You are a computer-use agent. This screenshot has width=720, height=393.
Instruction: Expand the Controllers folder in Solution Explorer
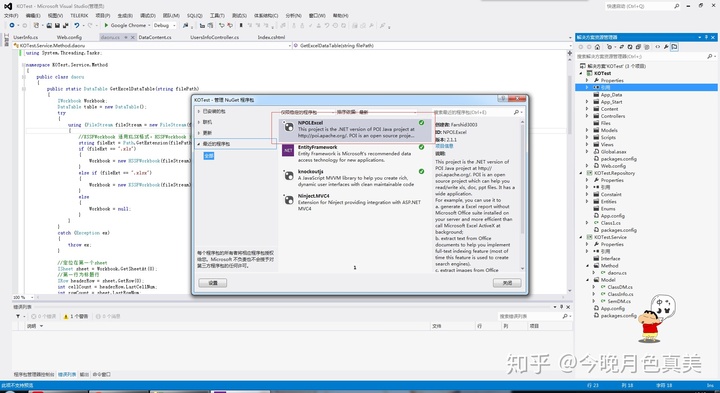(587, 116)
